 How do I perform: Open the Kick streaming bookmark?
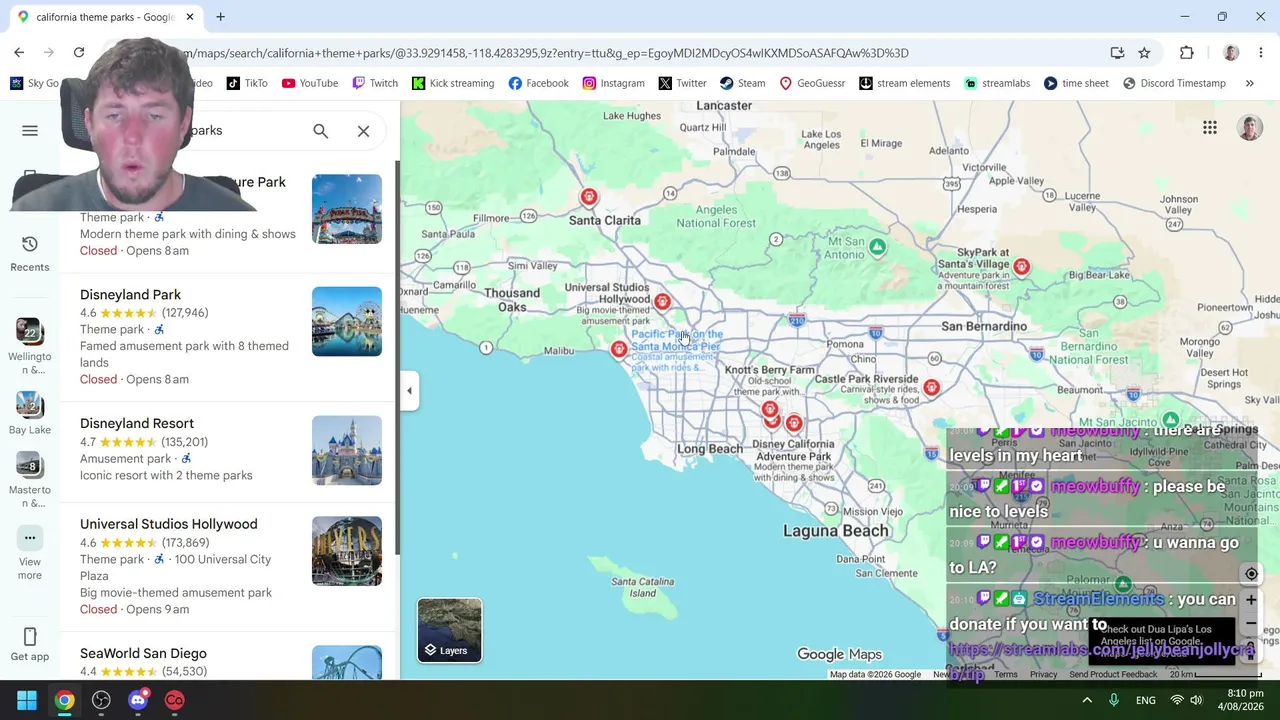[453, 83]
